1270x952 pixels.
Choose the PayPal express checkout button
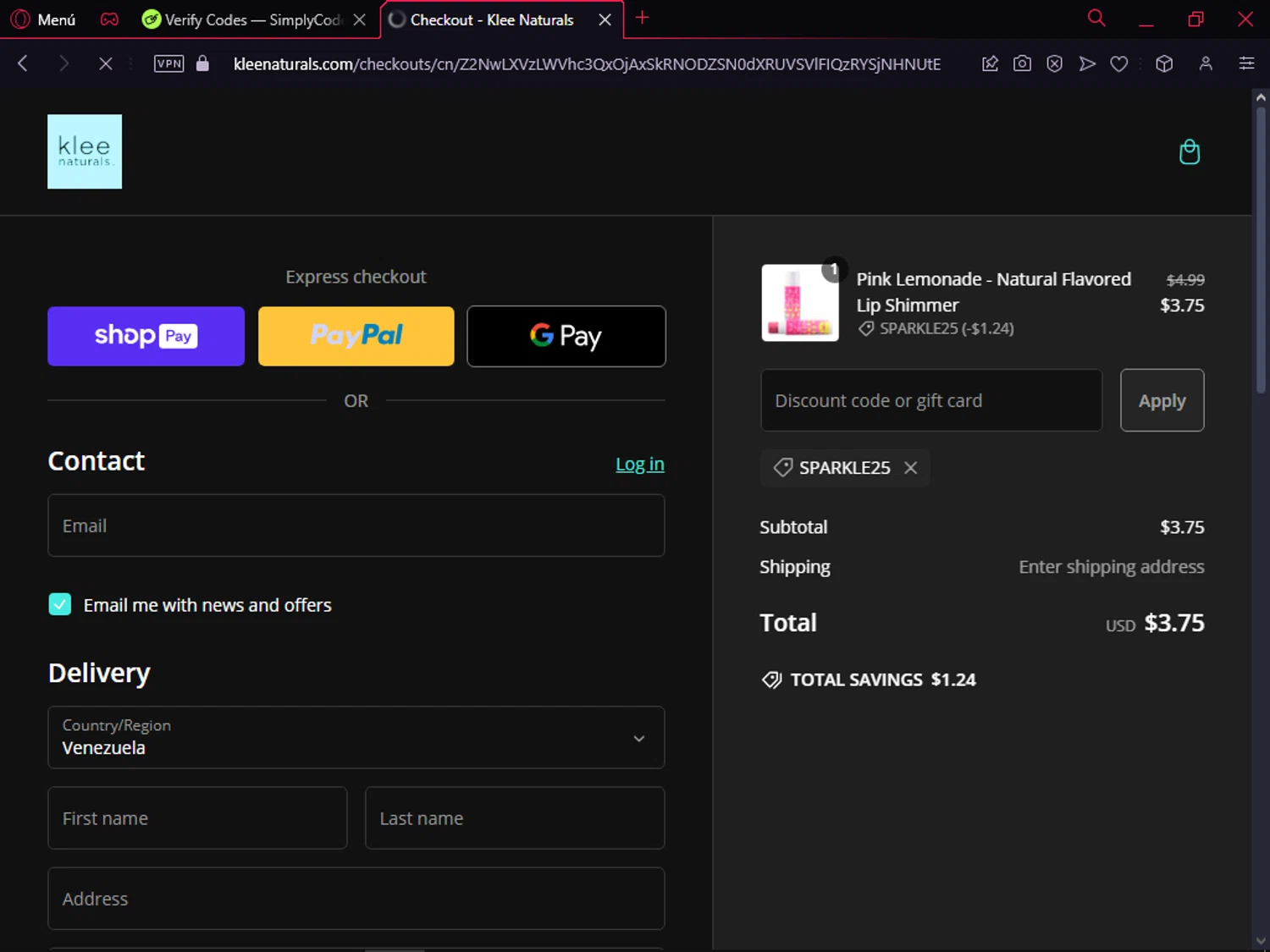pyautogui.click(x=356, y=336)
